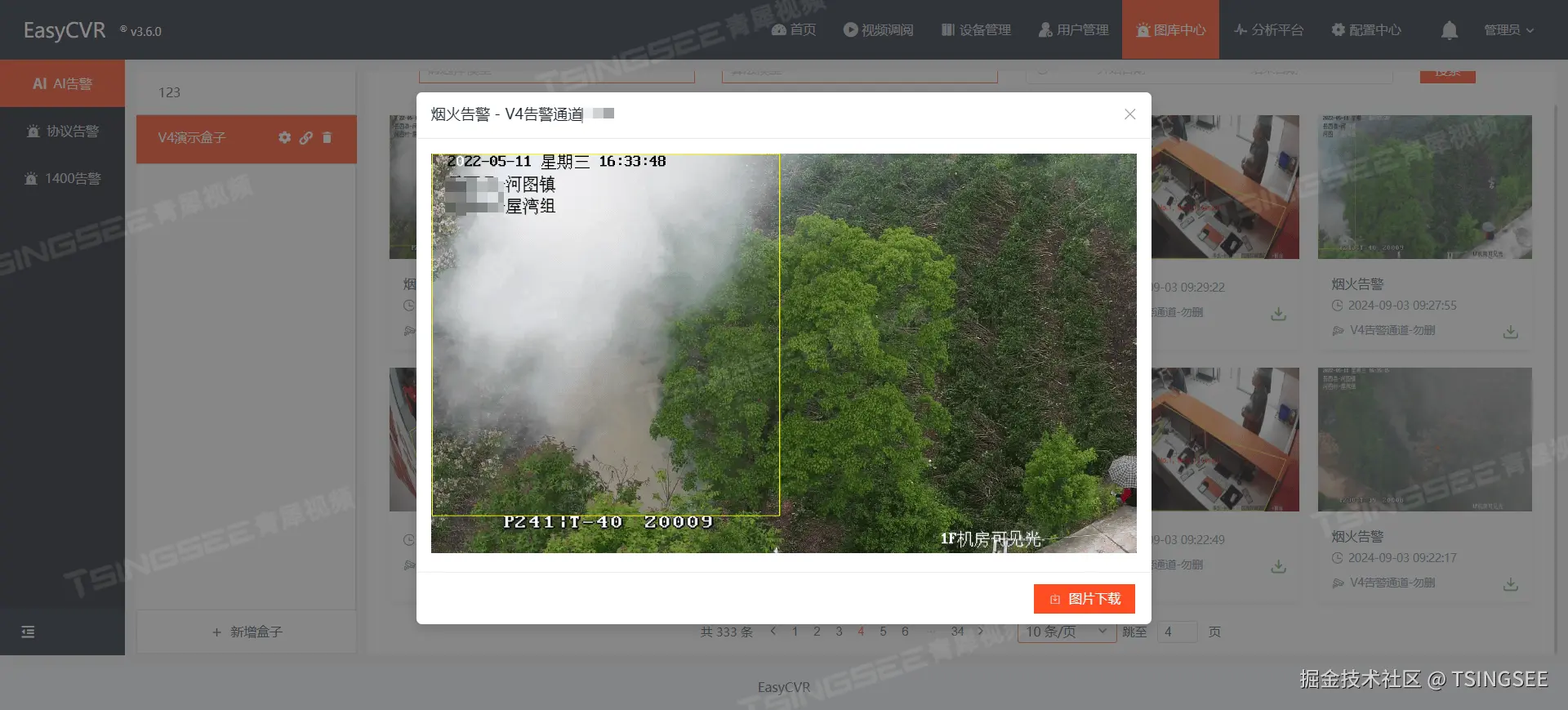Select AI告警 in the sidebar
Screen dimensions: 1568x710
[62, 83]
